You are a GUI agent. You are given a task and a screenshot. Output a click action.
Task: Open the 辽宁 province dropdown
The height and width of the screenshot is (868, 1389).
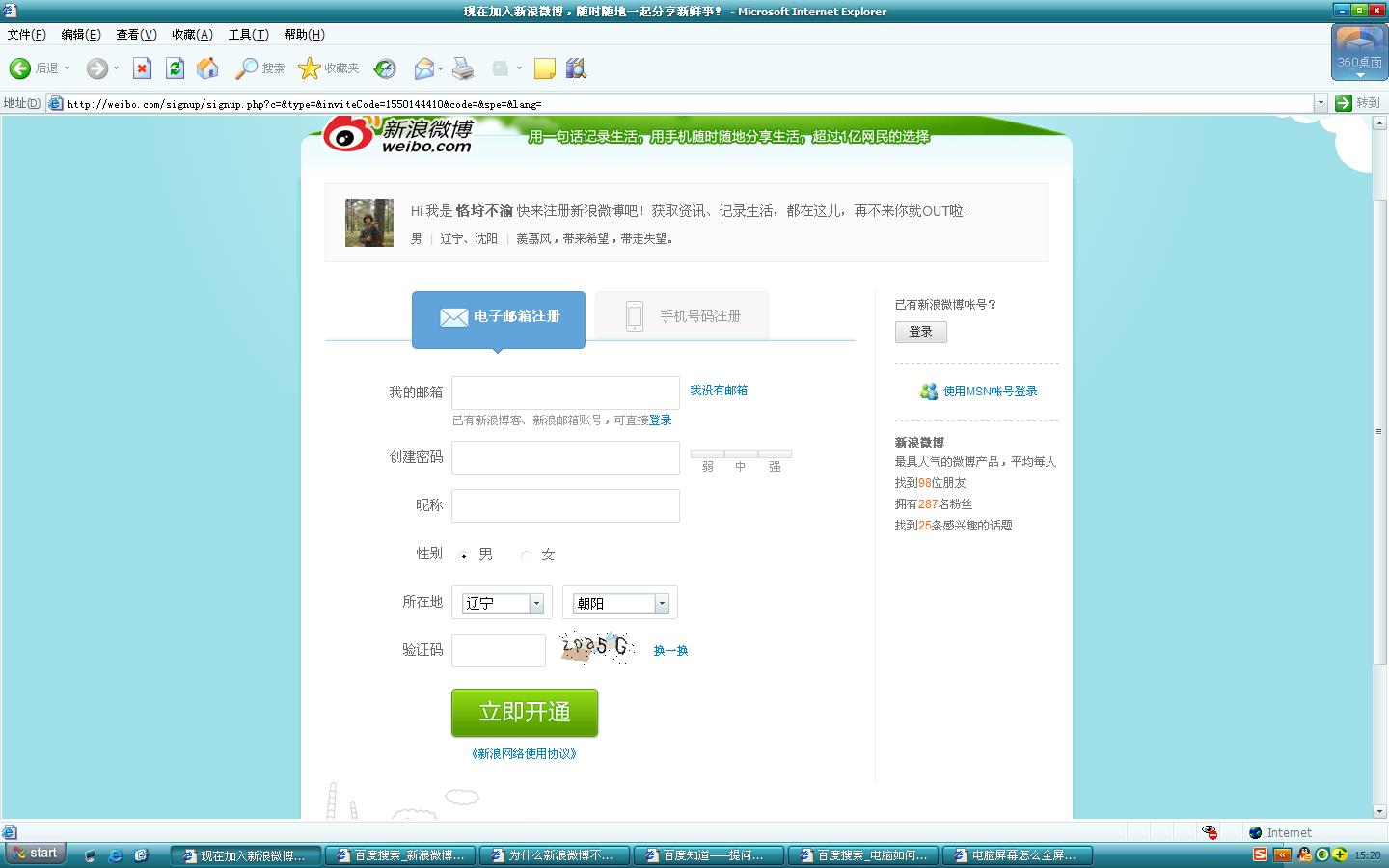pyautogui.click(x=536, y=603)
